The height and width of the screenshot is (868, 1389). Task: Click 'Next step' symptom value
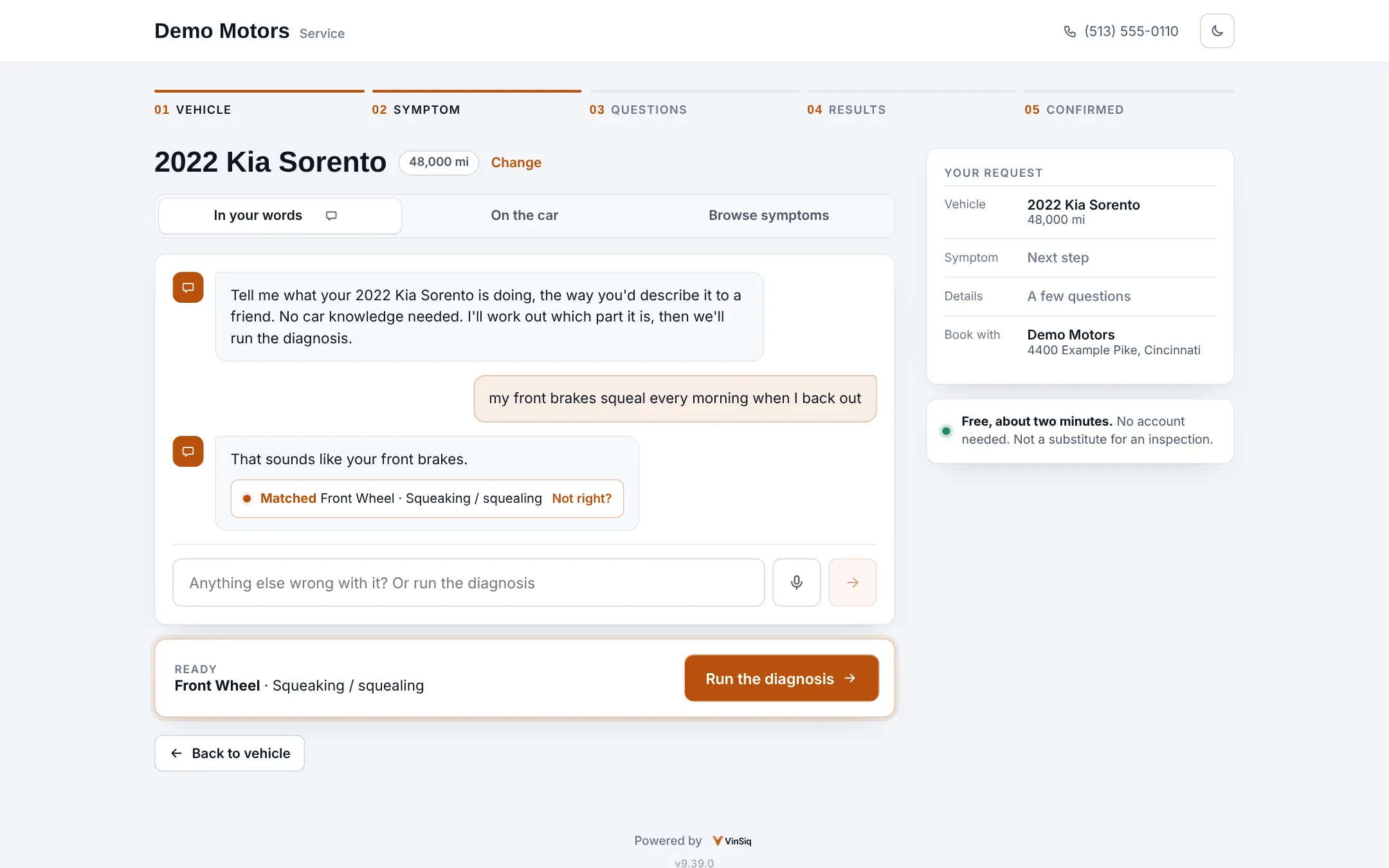point(1058,258)
